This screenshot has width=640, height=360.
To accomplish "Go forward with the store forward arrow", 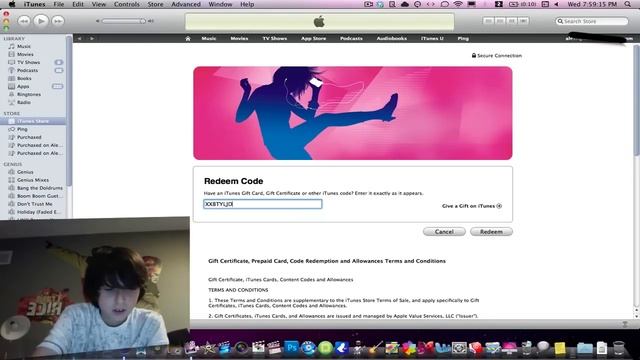I will [92, 38].
